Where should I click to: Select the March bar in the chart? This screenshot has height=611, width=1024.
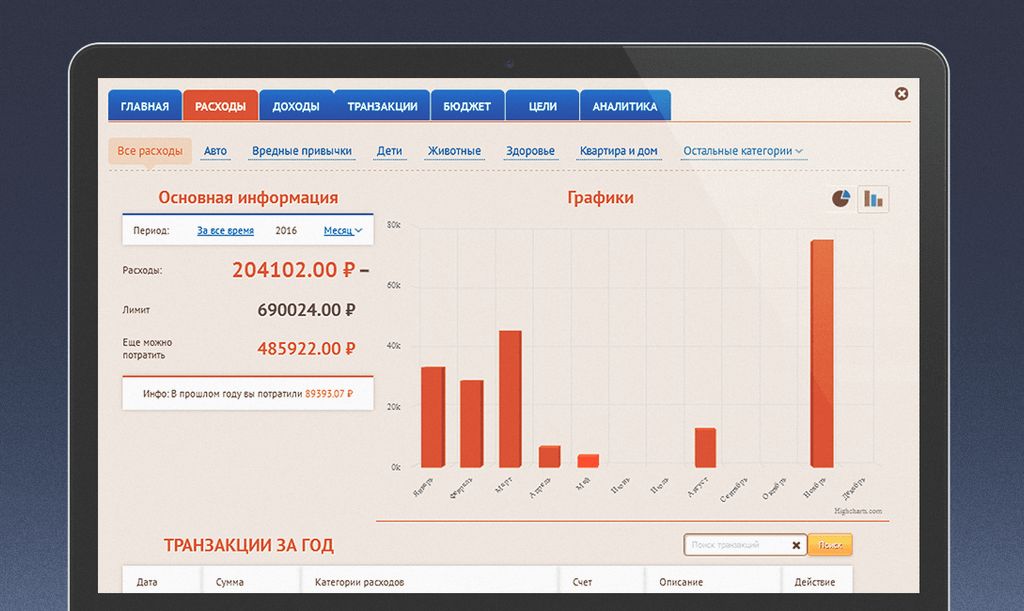(x=510, y=399)
